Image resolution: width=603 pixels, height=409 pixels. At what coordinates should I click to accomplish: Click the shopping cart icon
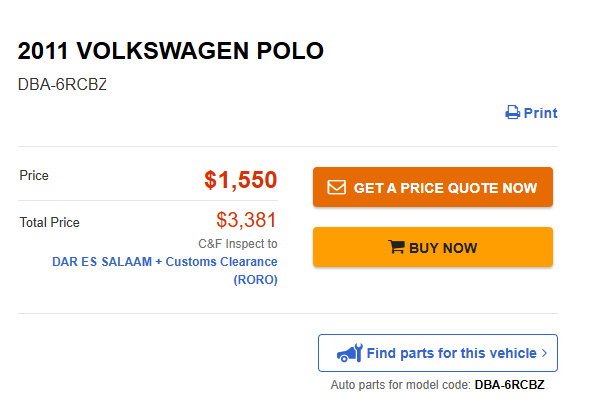point(396,248)
